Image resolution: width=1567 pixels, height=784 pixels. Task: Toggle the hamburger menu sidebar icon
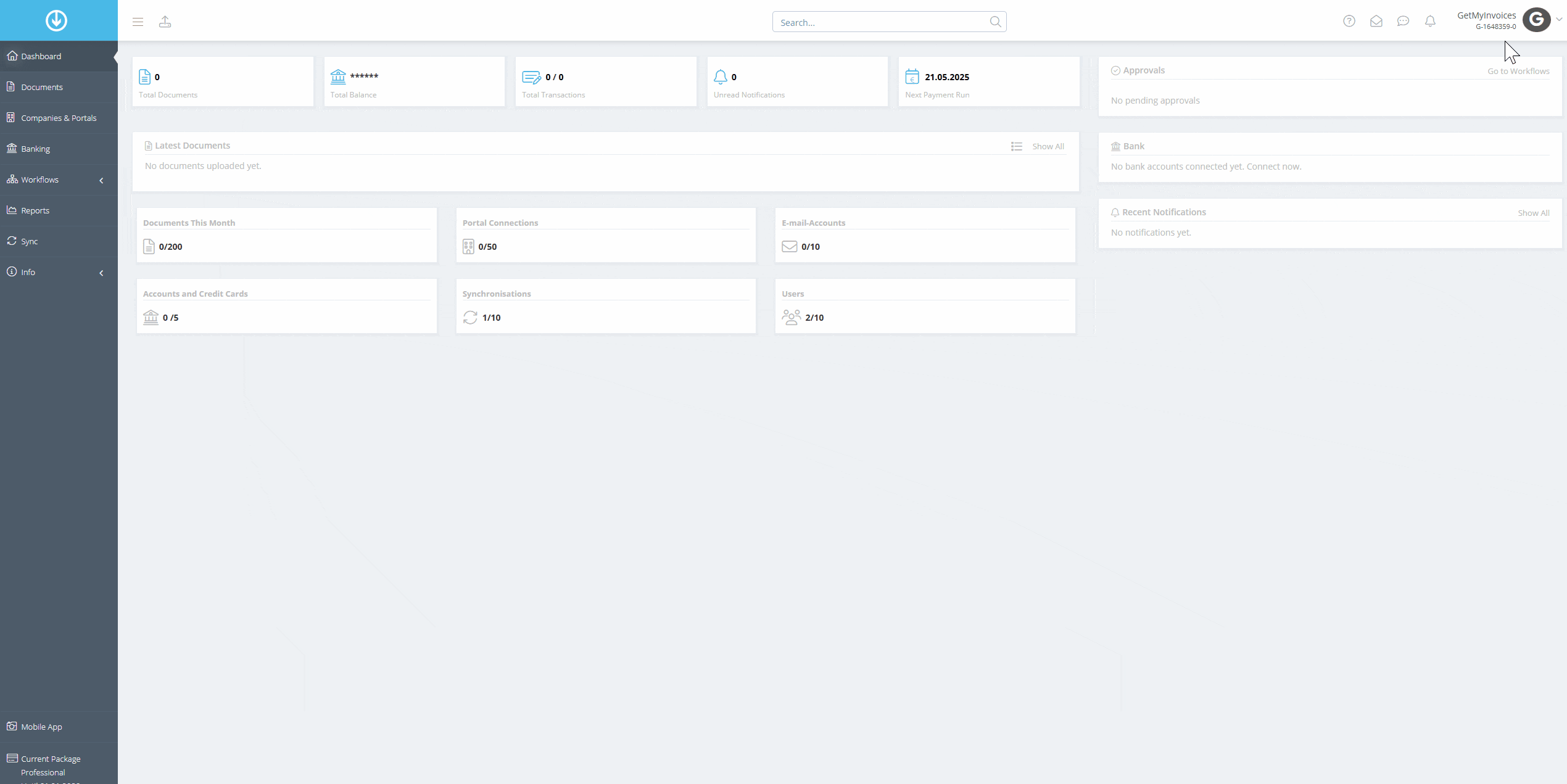[138, 22]
